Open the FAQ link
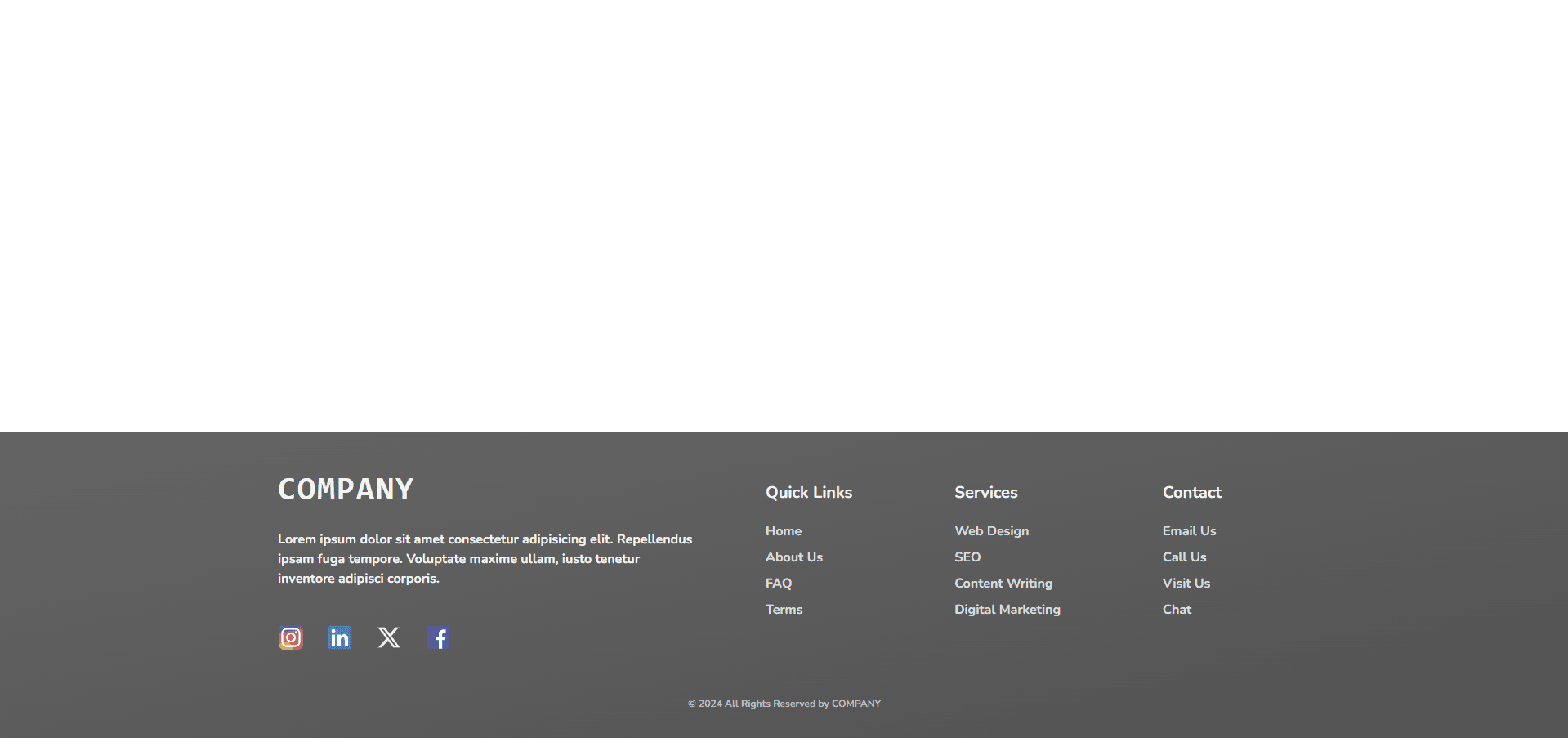The height and width of the screenshot is (738, 1568). point(779,584)
